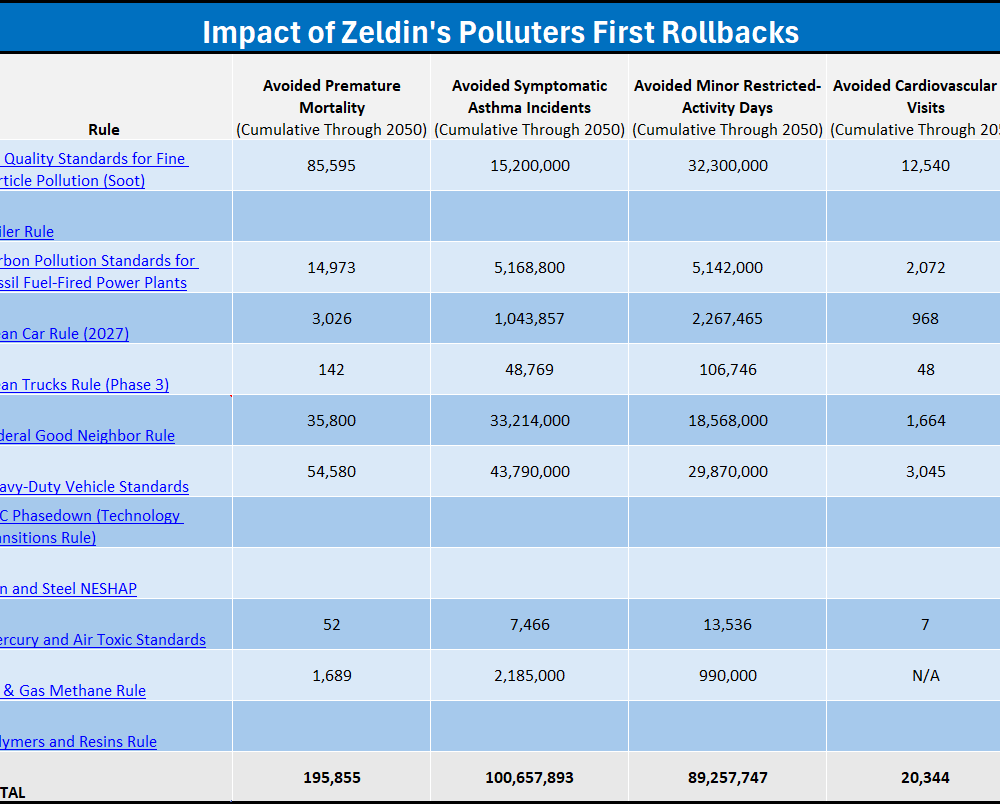
Task: Select the cell showing 1,664
Action: tap(914, 420)
